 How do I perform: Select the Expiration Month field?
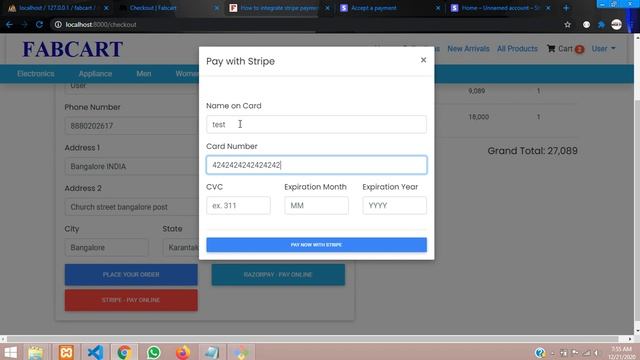(x=316, y=205)
